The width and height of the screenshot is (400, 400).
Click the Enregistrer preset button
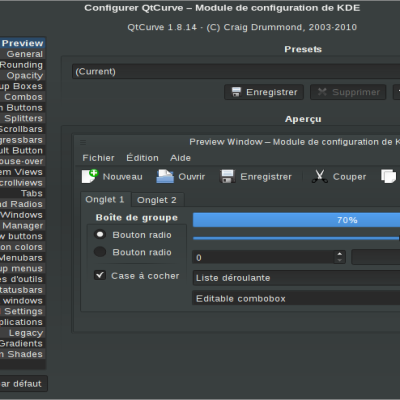pos(264,92)
